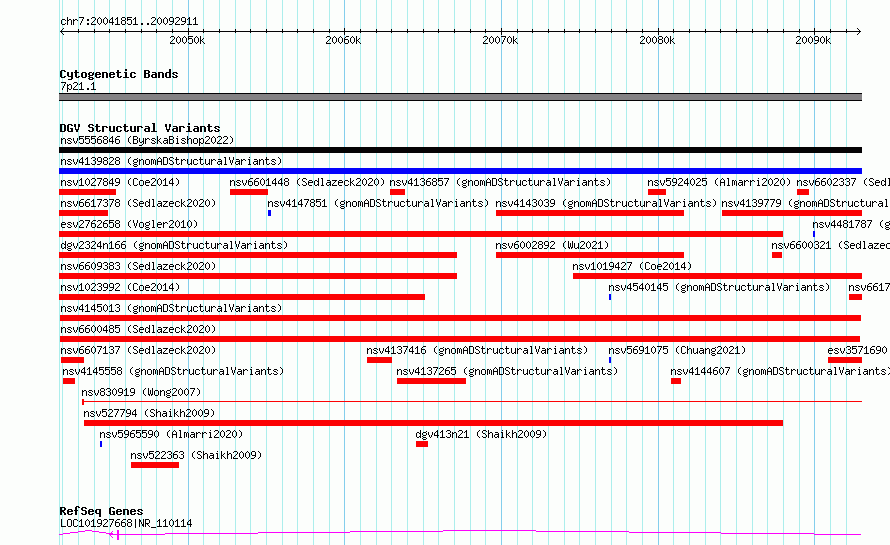Click the red bar under nsv522363
Screen dimensions: 890x545
[155, 466]
